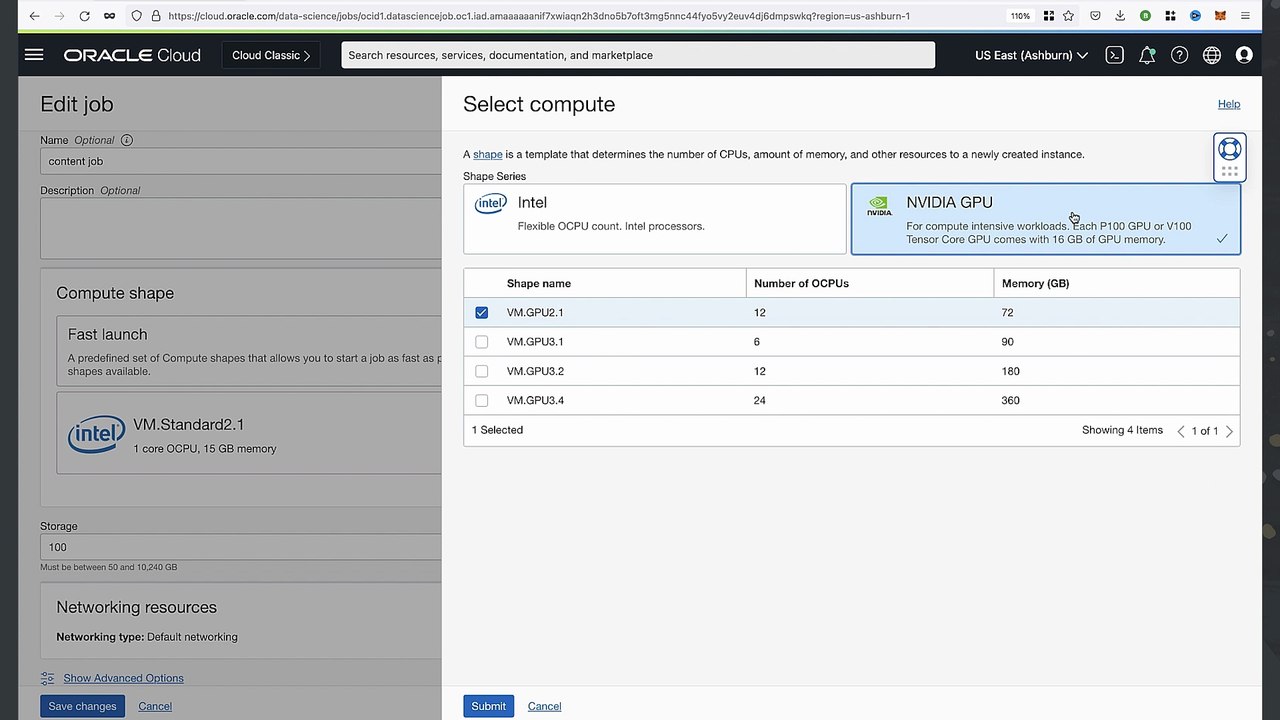Click the shield tracking protection icon
1280x720 pixels.
click(x=137, y=16)
